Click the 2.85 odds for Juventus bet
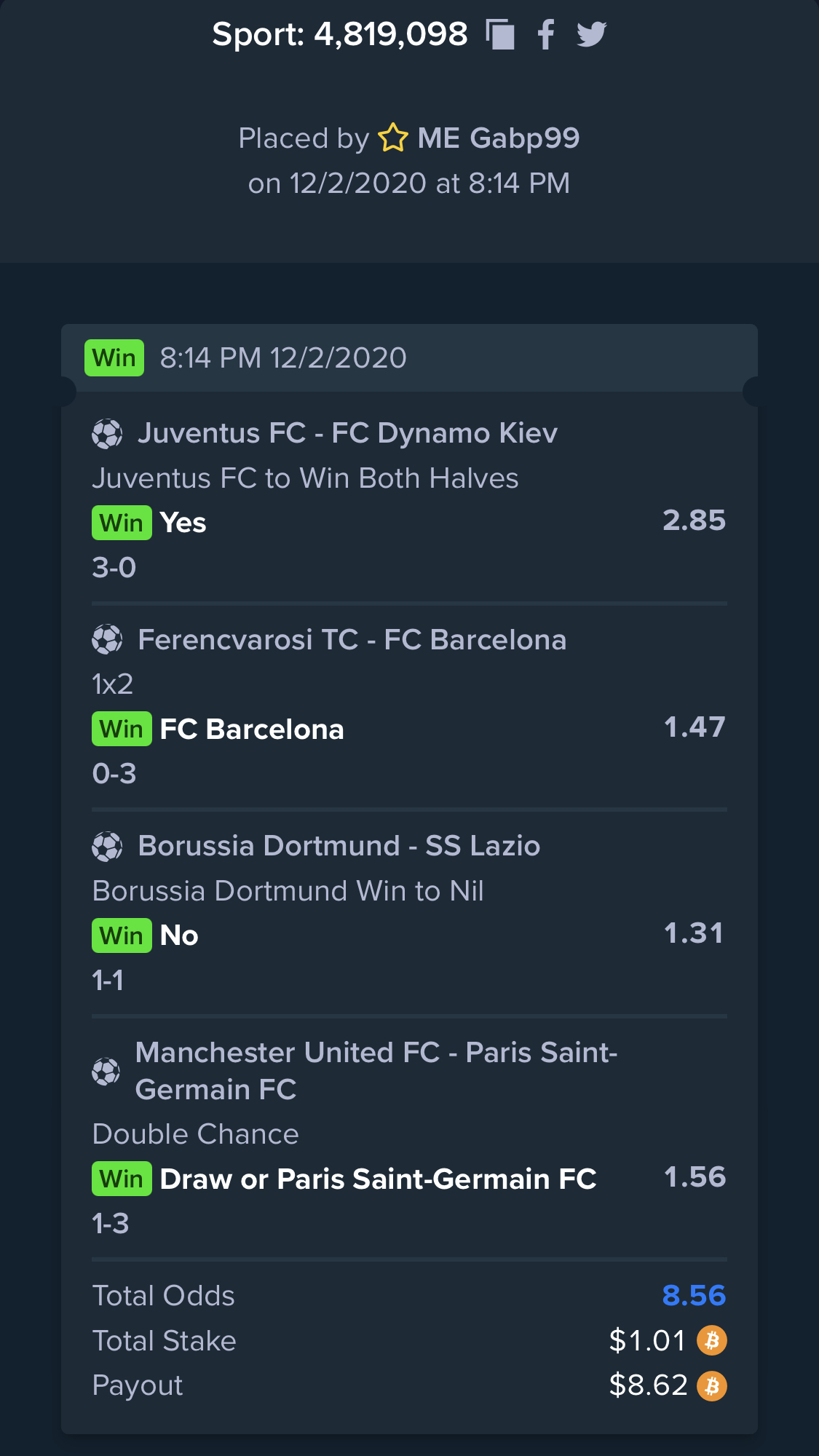 694,521
